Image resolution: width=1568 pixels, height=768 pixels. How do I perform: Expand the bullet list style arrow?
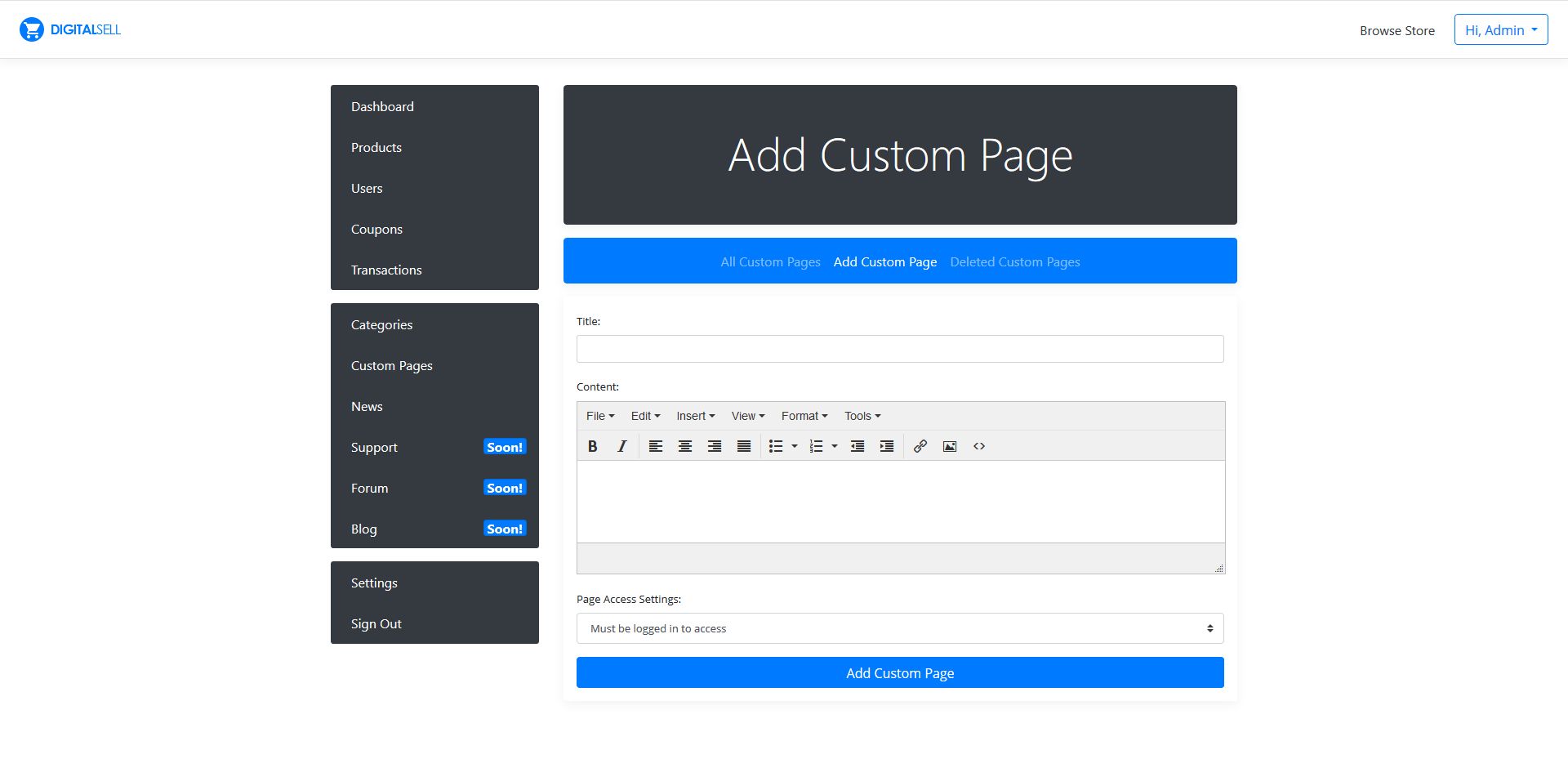pos(795,446)
